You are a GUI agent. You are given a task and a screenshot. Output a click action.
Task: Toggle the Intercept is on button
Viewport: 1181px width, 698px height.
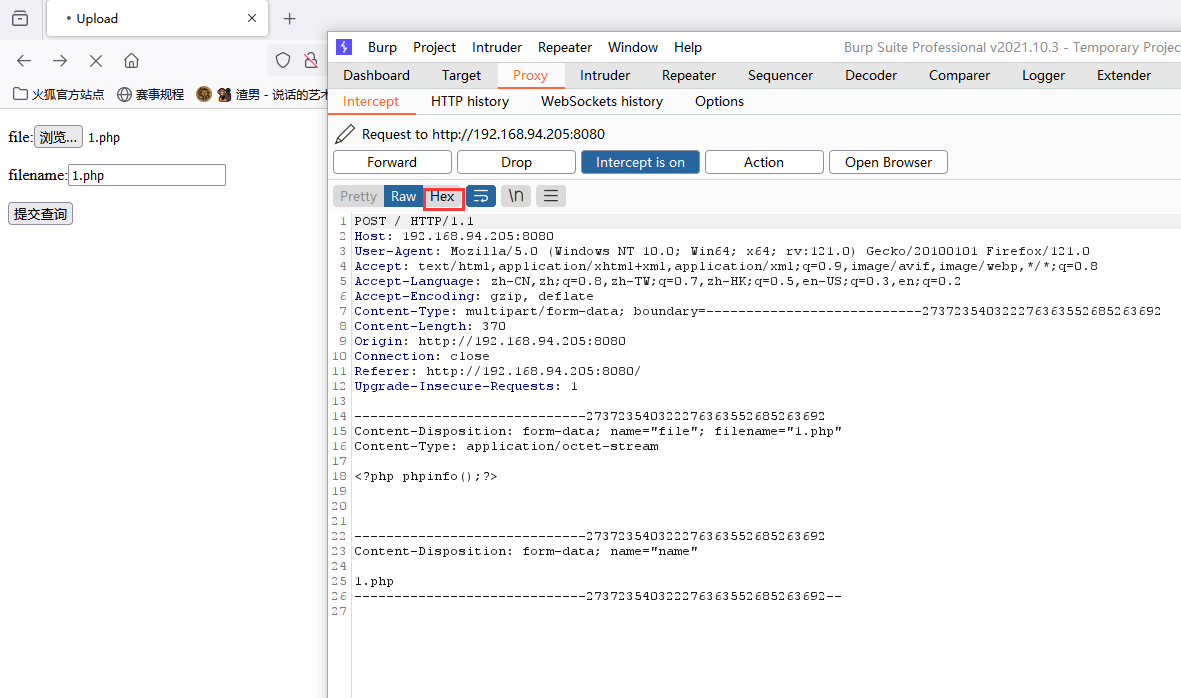pos(640,162)
